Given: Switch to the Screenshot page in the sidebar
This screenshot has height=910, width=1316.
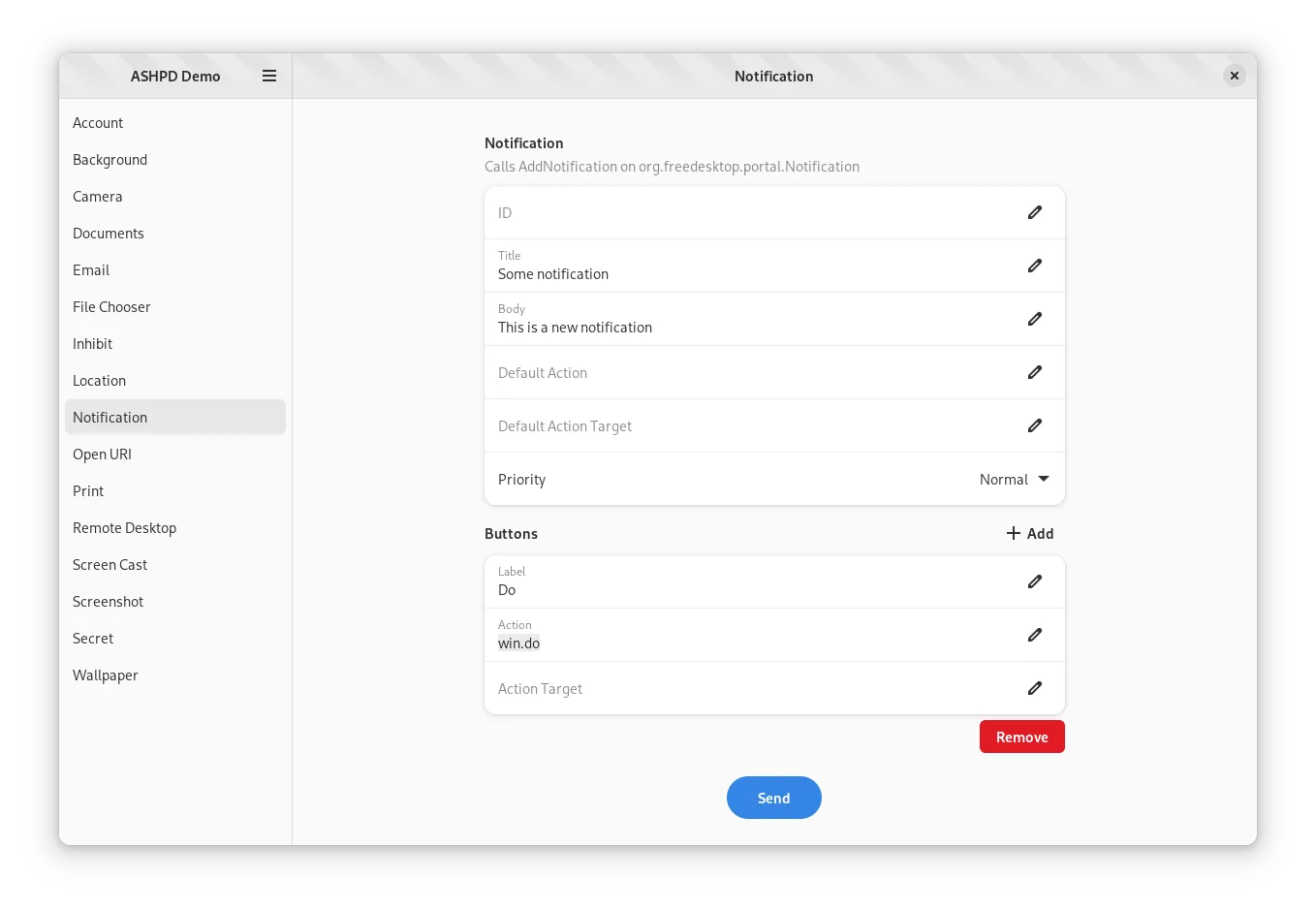Looking at the screenshot, I should [108, 602].
